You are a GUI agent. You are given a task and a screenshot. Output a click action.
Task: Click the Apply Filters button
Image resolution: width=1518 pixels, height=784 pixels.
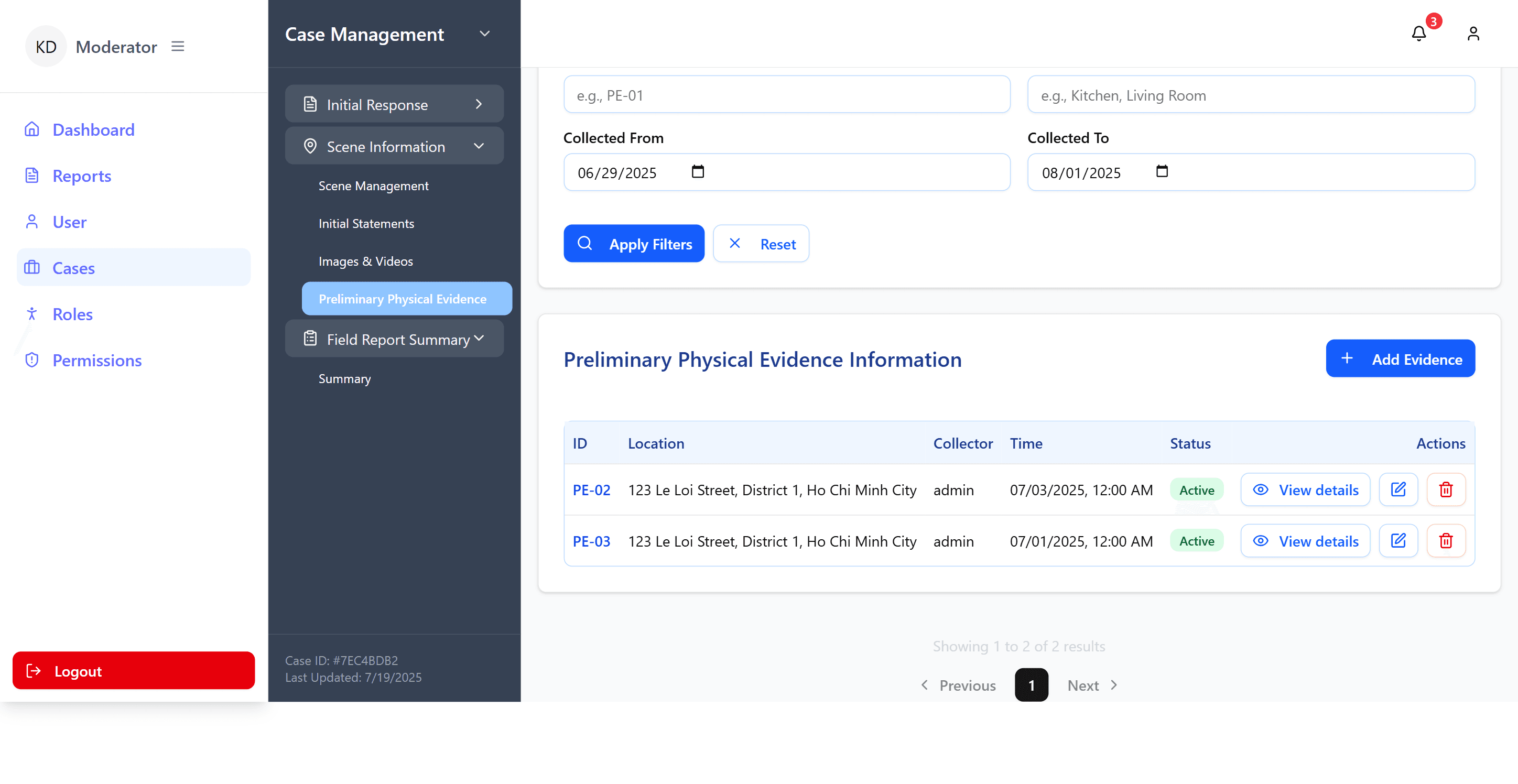[x=634, y=243]
